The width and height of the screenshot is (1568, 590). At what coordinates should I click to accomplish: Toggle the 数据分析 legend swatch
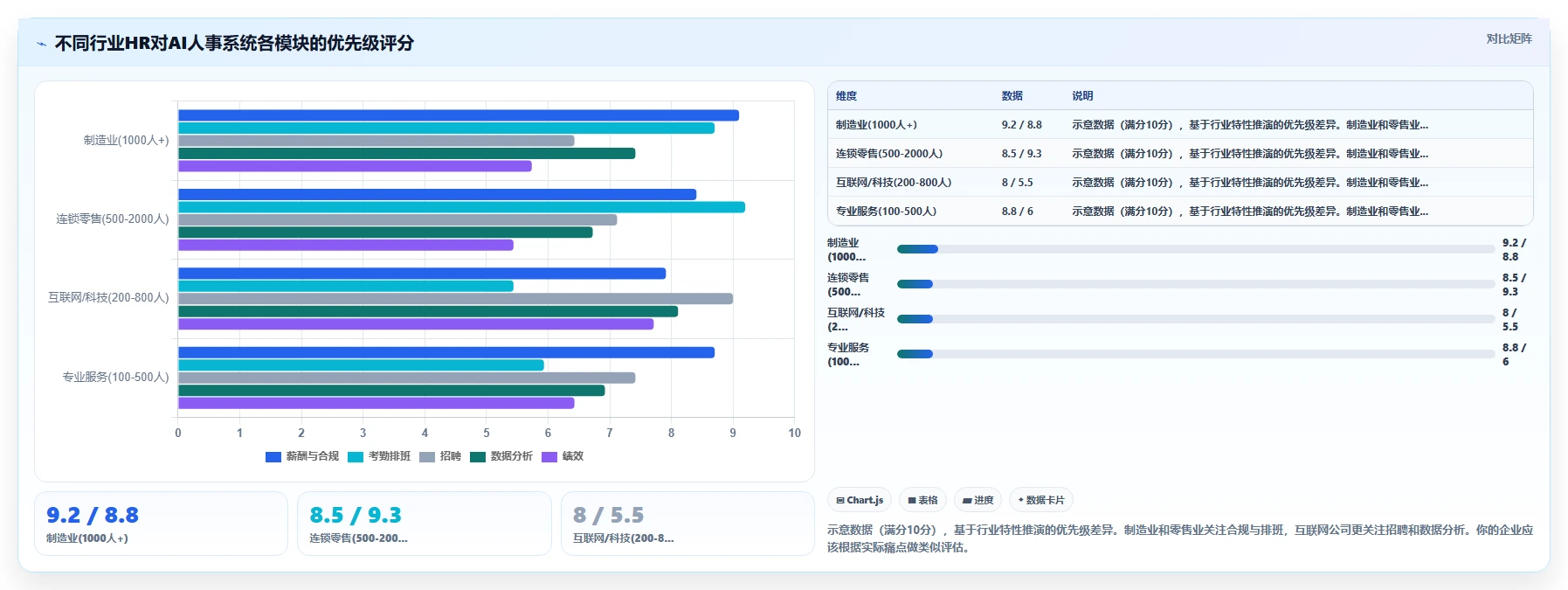pos(478,457)
